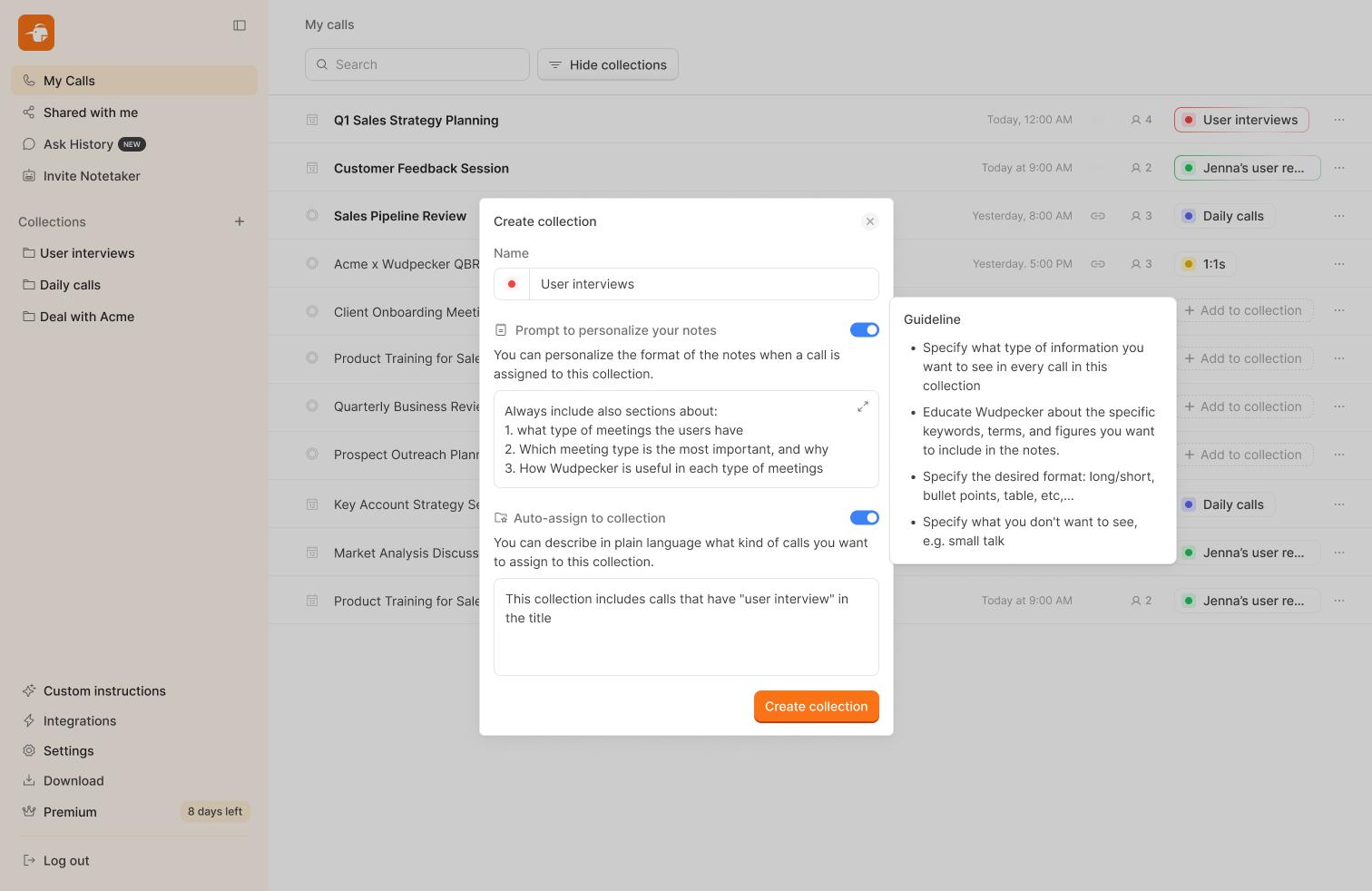The height and width of the screenshot is (891, 1372).
Task: Go to Shared with me
Action: pos(90,113)
